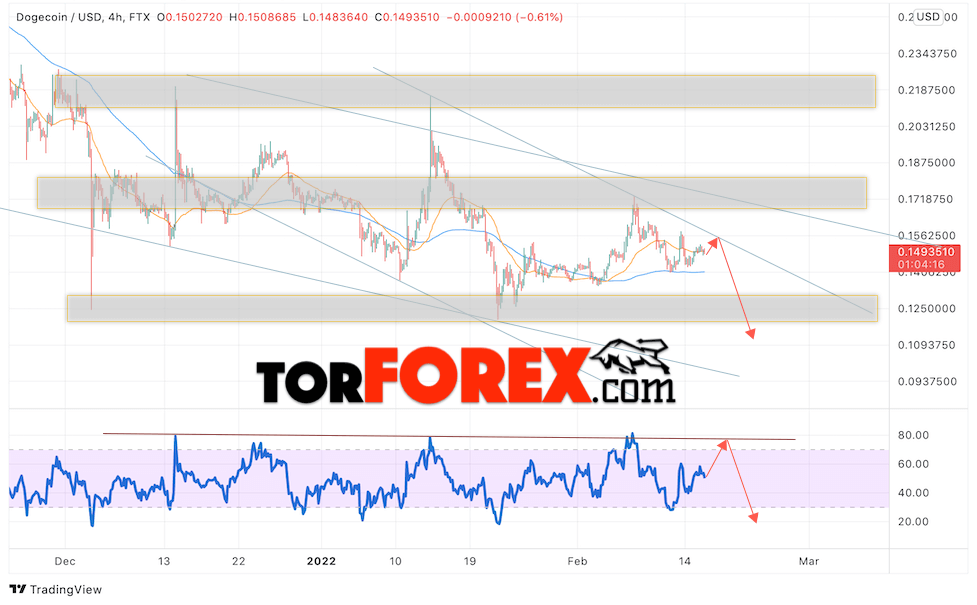This screenshot has width=977, height=605.
Task: Click the Feb date label on time axis
Action: tap(577, 561)
